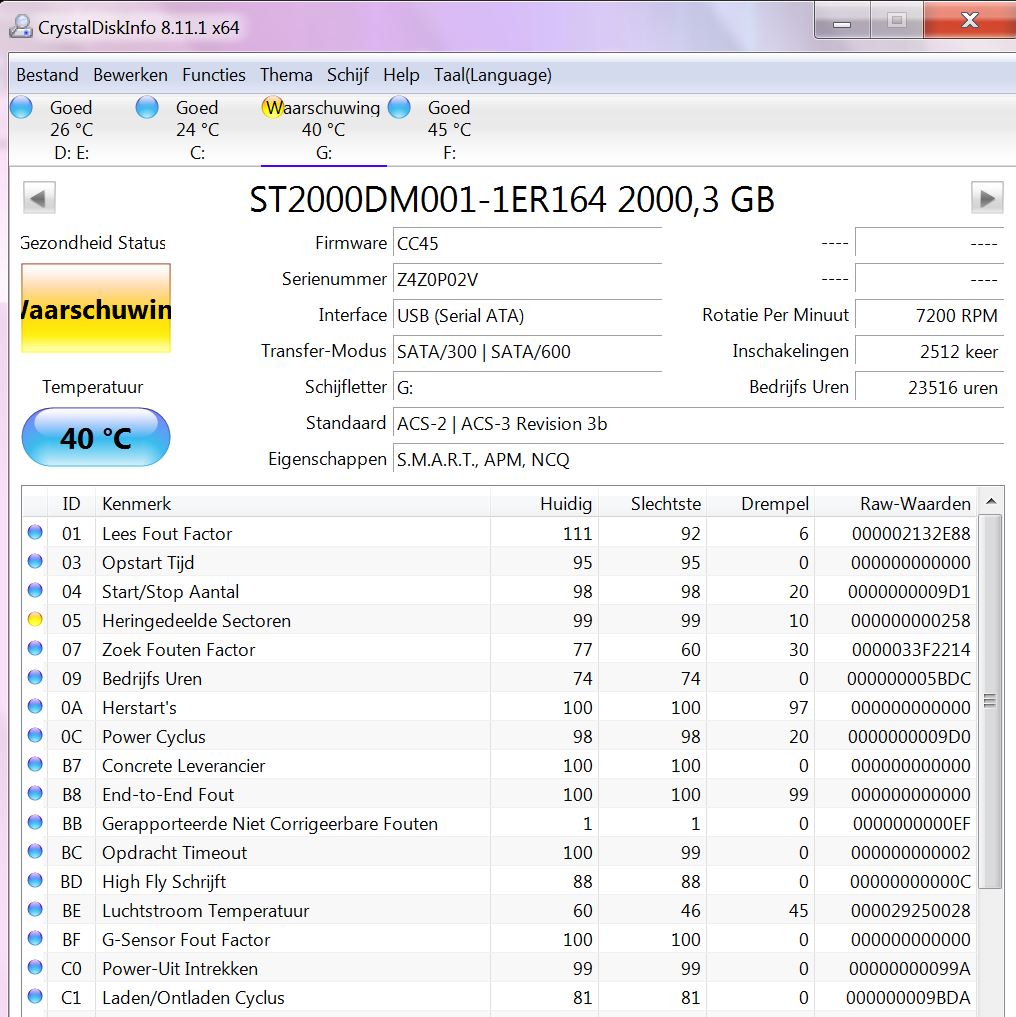1016x1017 pixels.
Task: Click status orb for G-Sensor Fout Factor
Action: point(35,939)
